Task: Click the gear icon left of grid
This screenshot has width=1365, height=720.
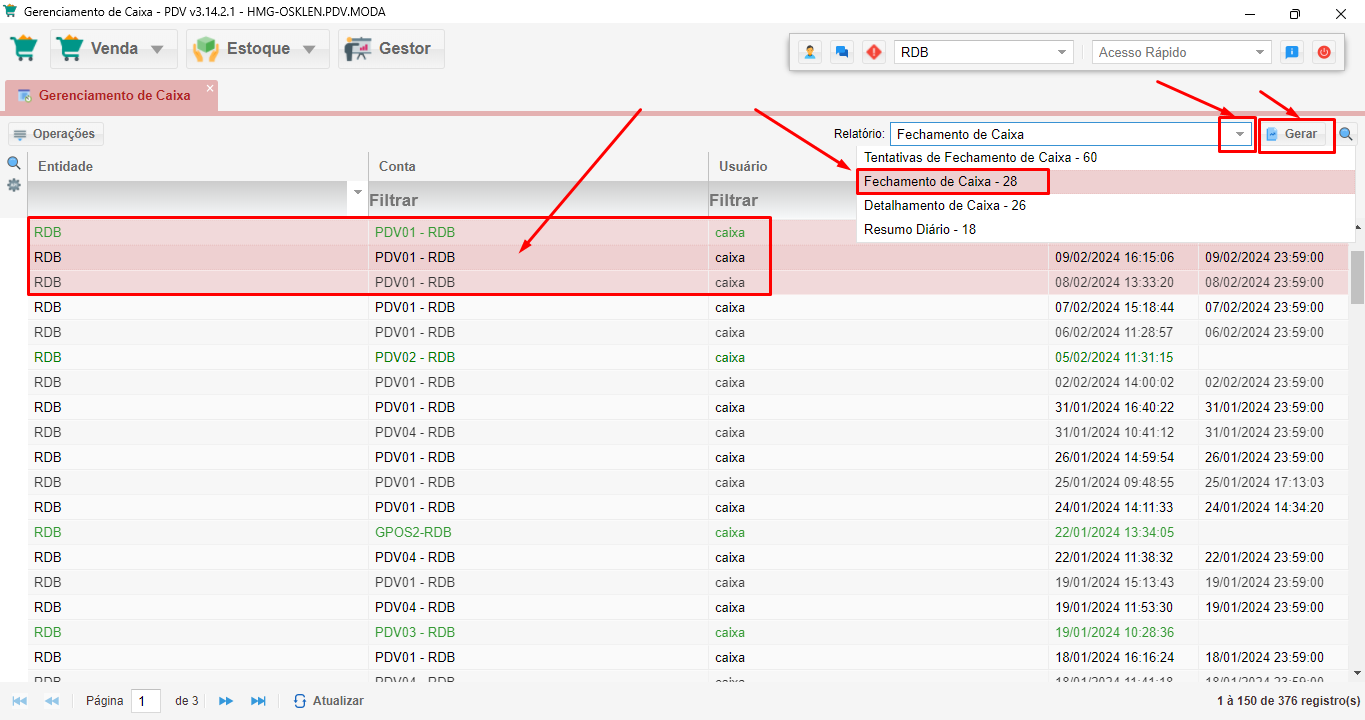Action: (x=14, y=185)
